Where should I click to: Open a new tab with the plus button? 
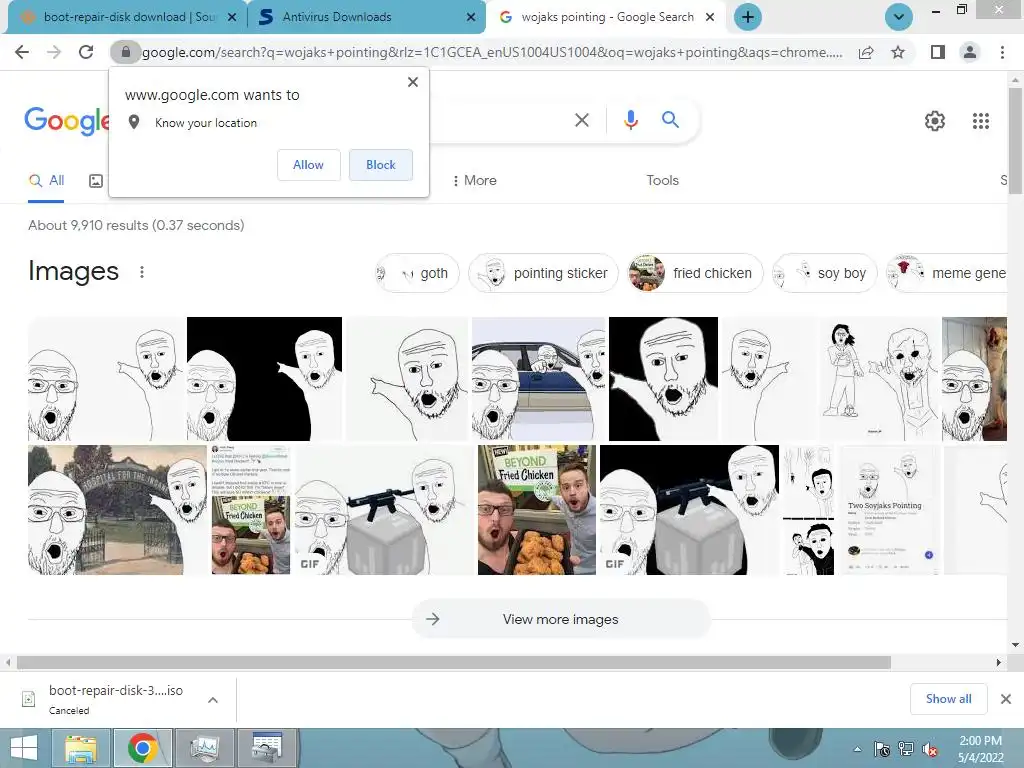(748, 17)
